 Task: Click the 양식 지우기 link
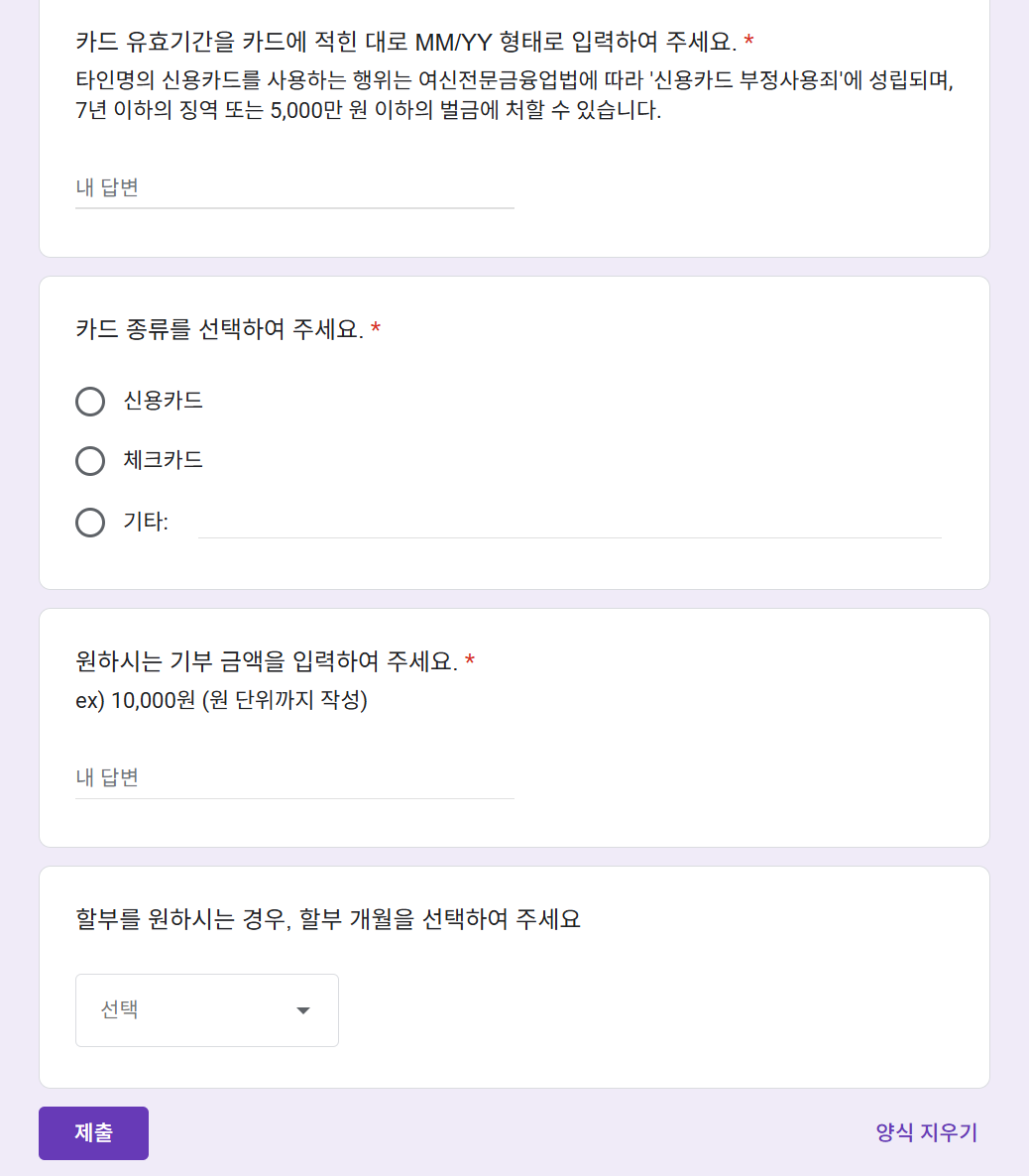(x=926, y=1132)
